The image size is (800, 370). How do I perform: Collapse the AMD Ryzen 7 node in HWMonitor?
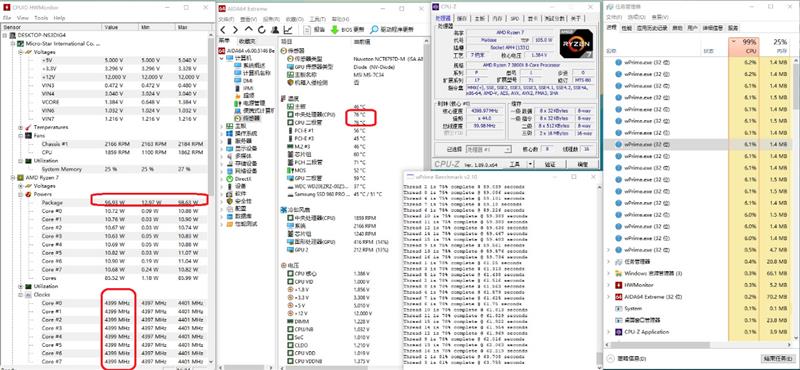13,178
